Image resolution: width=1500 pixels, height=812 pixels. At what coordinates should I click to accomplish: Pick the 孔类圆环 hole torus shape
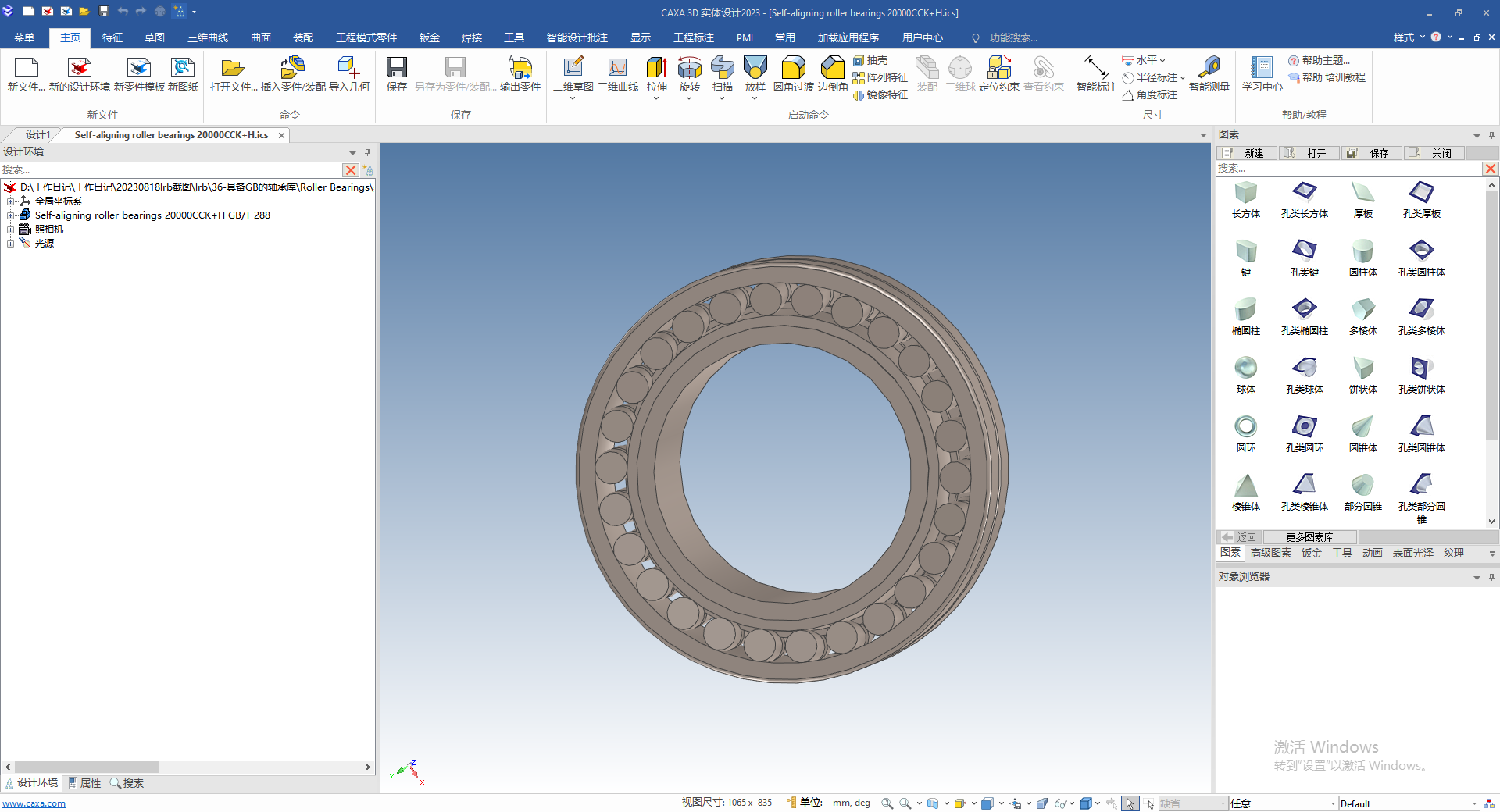tap(1305, 434)
